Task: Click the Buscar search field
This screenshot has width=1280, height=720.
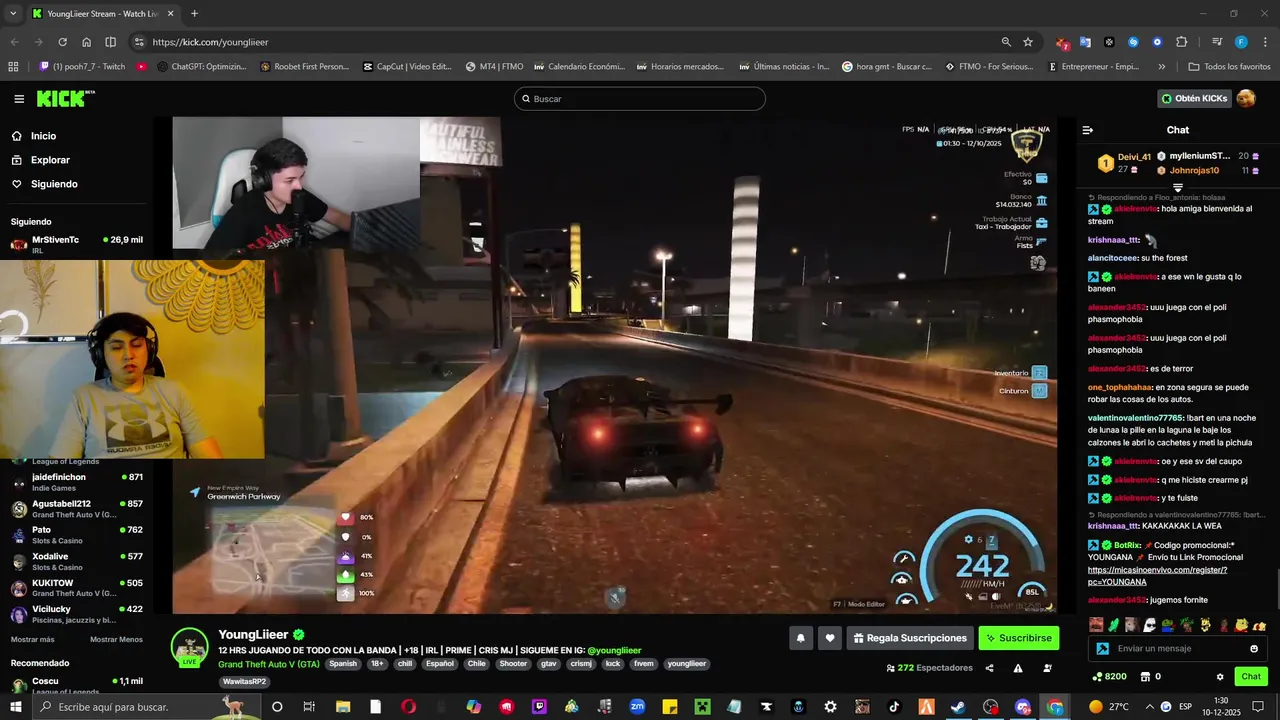Action: pyautogui.click(x=640, y=99)
